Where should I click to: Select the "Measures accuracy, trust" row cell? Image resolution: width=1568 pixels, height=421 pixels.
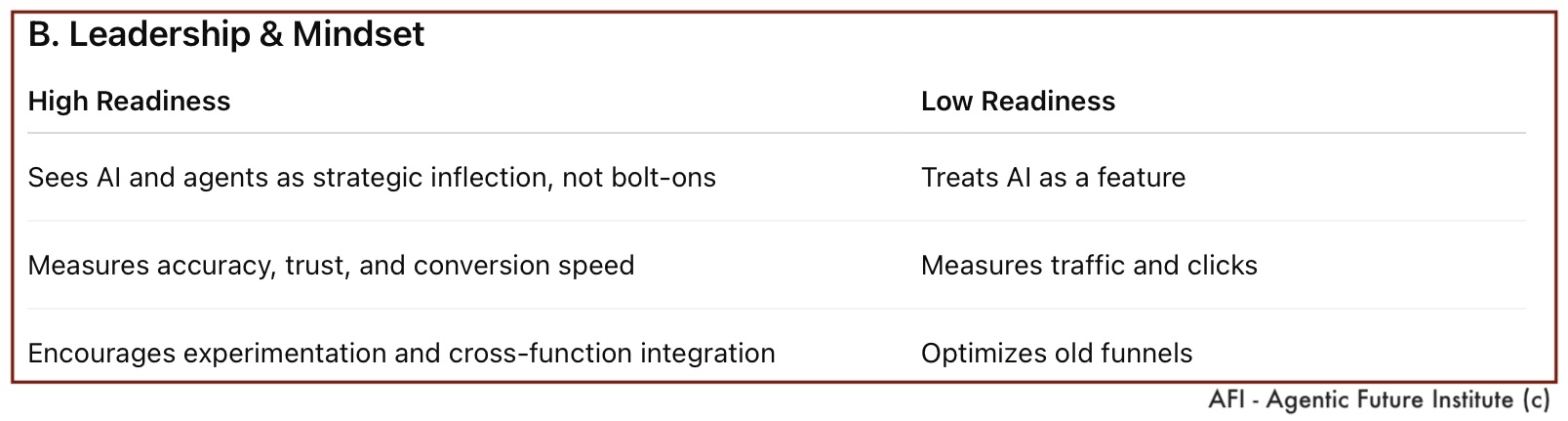click(x=331, y=266)
